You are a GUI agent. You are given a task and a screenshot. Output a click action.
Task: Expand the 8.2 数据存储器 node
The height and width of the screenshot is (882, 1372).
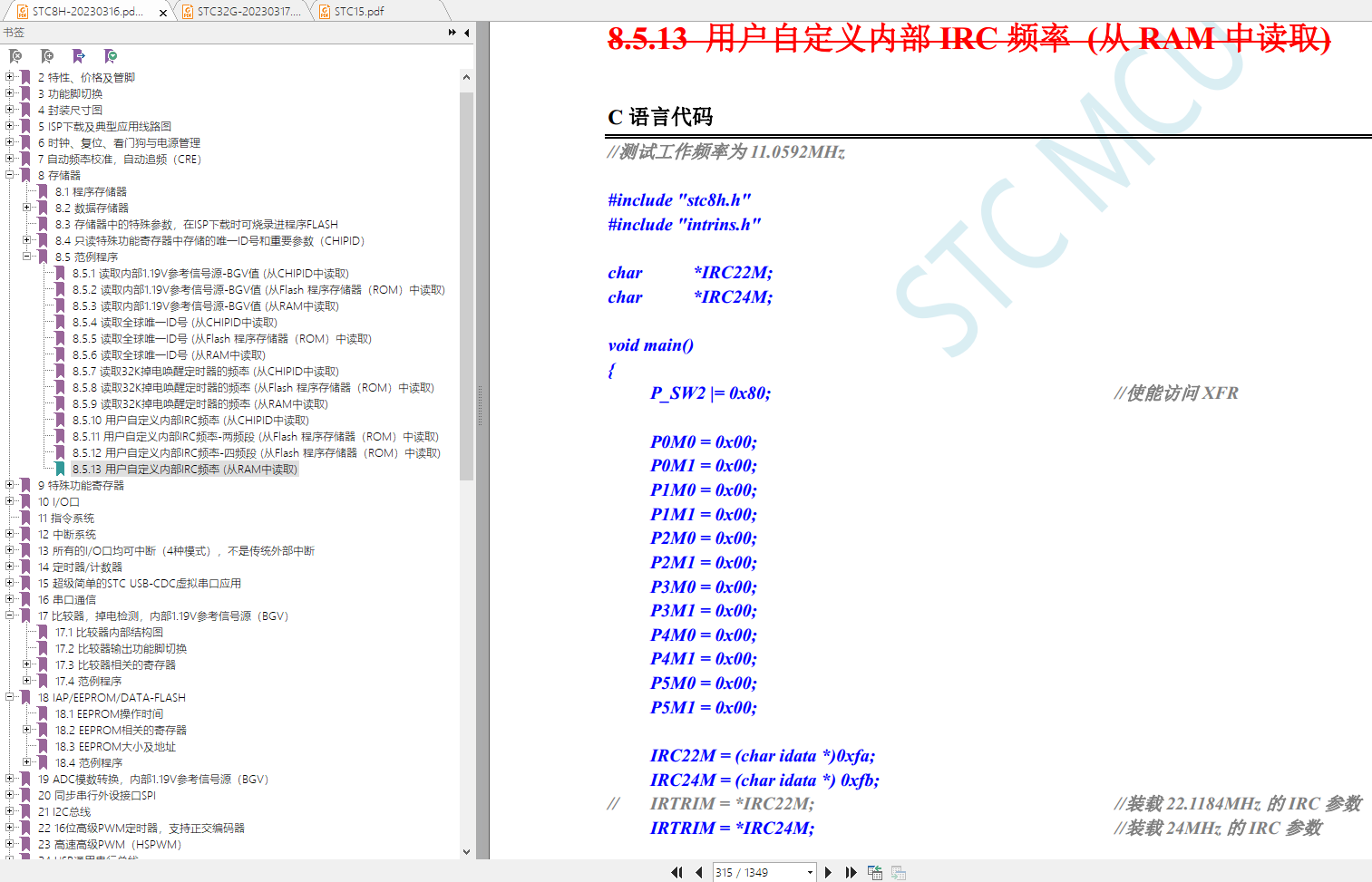[27, 208]
